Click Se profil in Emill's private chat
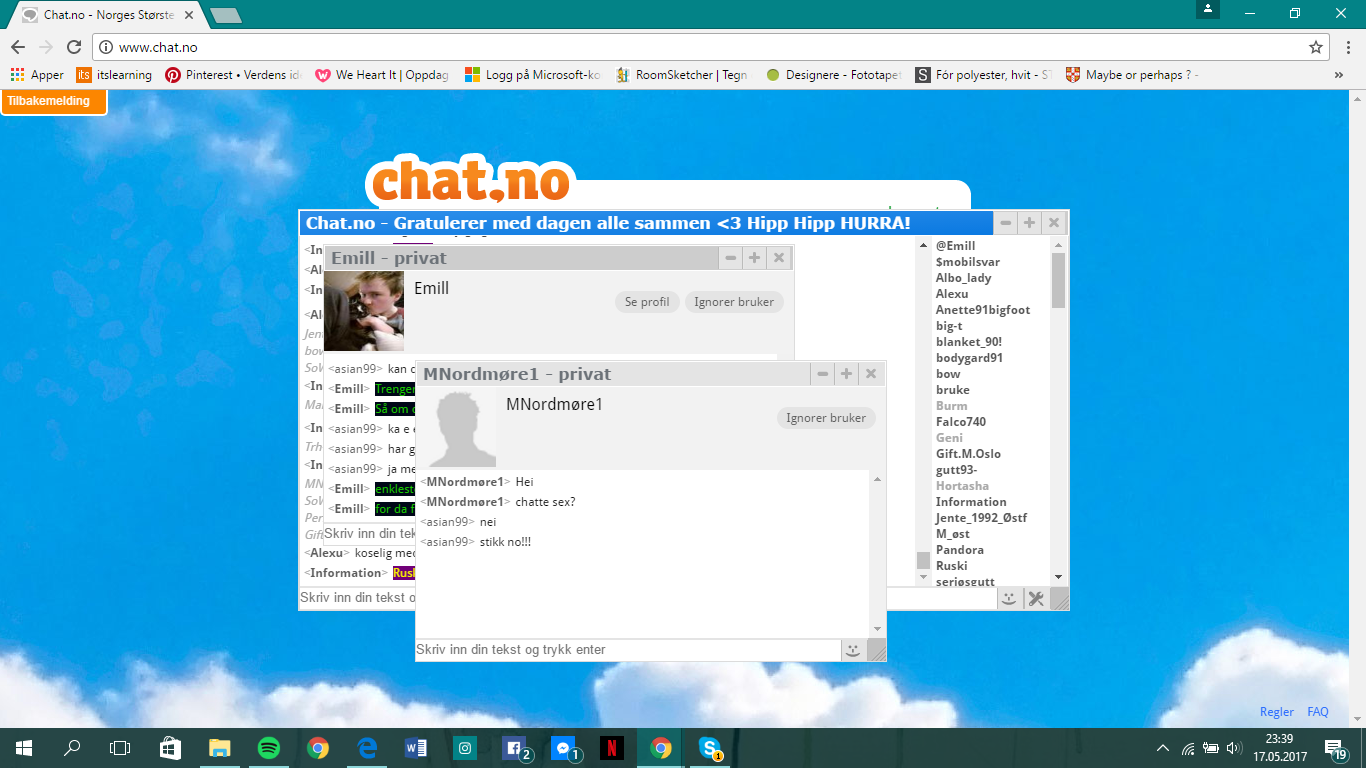This screenshot has width=1366, height=768. coord(647,302)
